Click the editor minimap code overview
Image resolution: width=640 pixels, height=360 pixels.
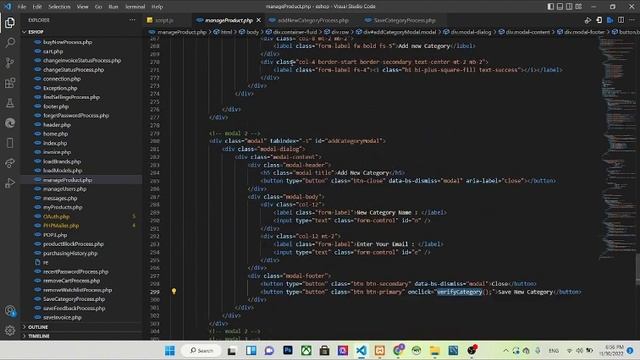point(617,147)
